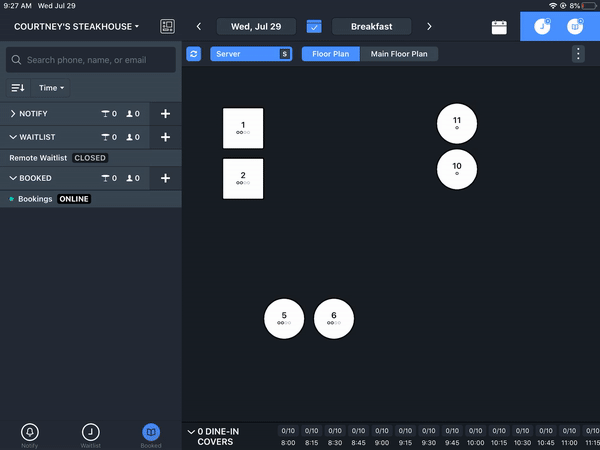The height and width of the screenshot is (450, 600).
Task: Open the Time sort dropdown
Action: tap(51, 88)
